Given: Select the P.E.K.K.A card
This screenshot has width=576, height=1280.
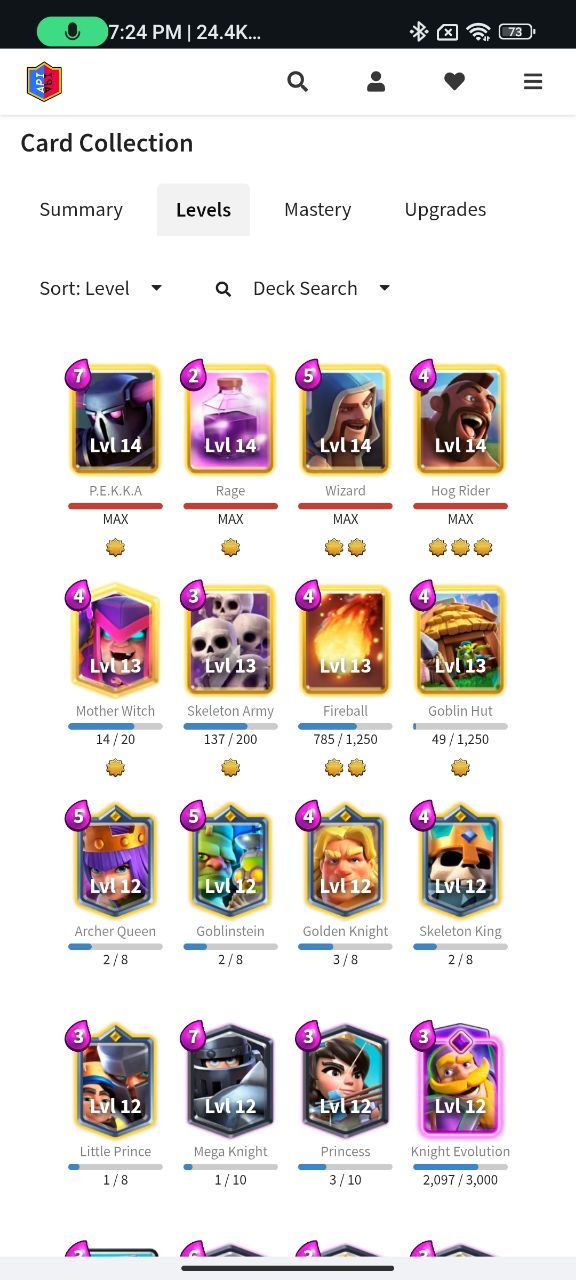Looking at the screenshot, I should pos(115,419).
